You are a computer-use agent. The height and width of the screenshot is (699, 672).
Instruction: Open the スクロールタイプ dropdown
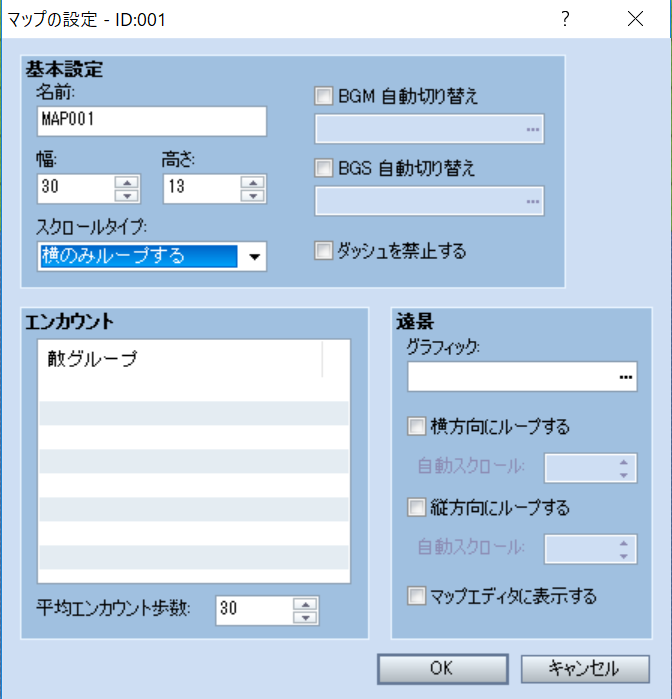tap(254, 256)
